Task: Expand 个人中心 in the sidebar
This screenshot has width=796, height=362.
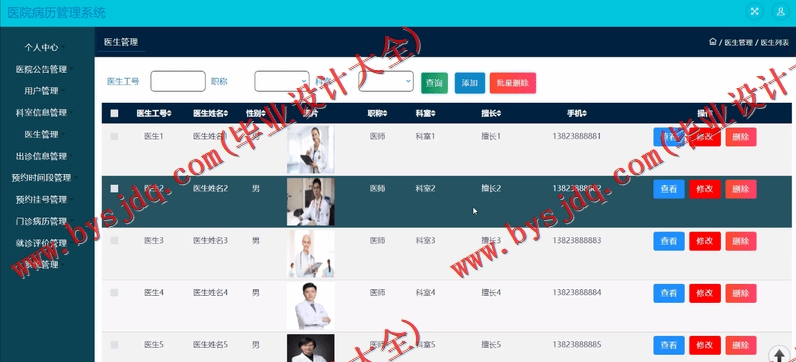Action: [42, 47]
